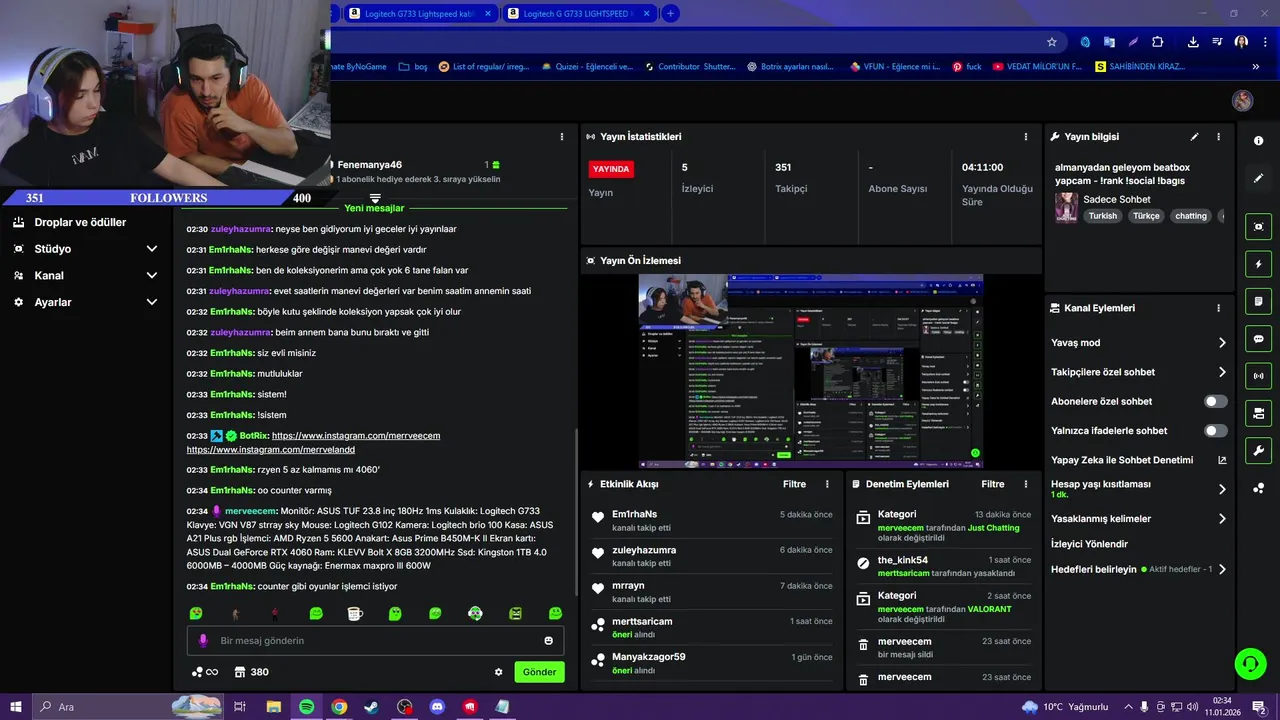Image resolution: width=1280 pixels, height=720 pixels.
Task: Click the pencil icon in right sidebar
Action: [1258, 178]
